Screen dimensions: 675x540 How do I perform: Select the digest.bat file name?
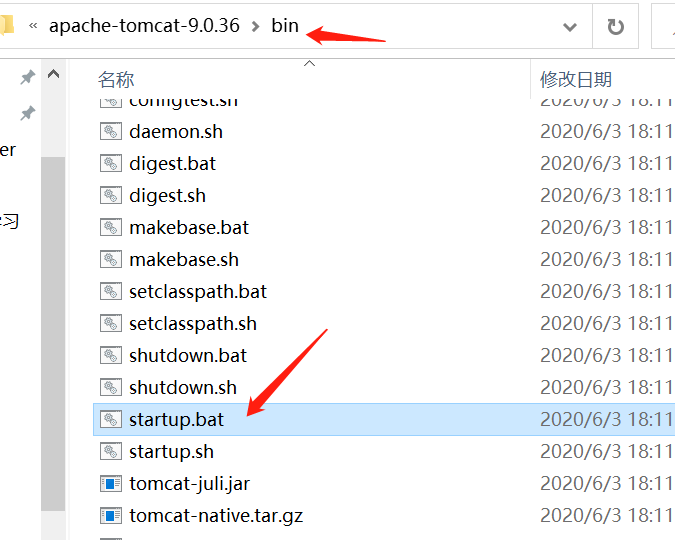[x=172, y=164]
